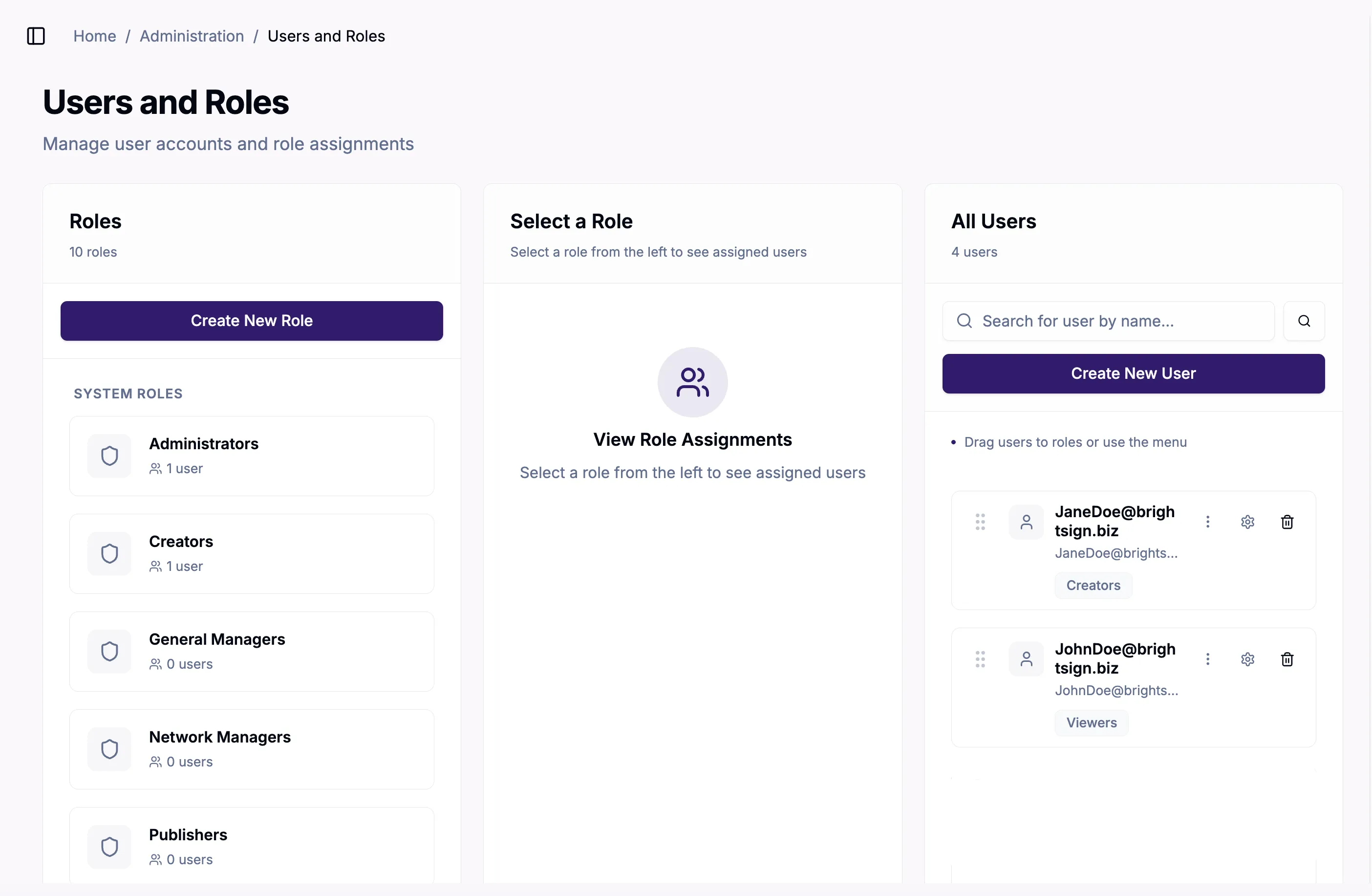
Task: Click the search magnifier button beside the search field
Action: click(1304, 321)
